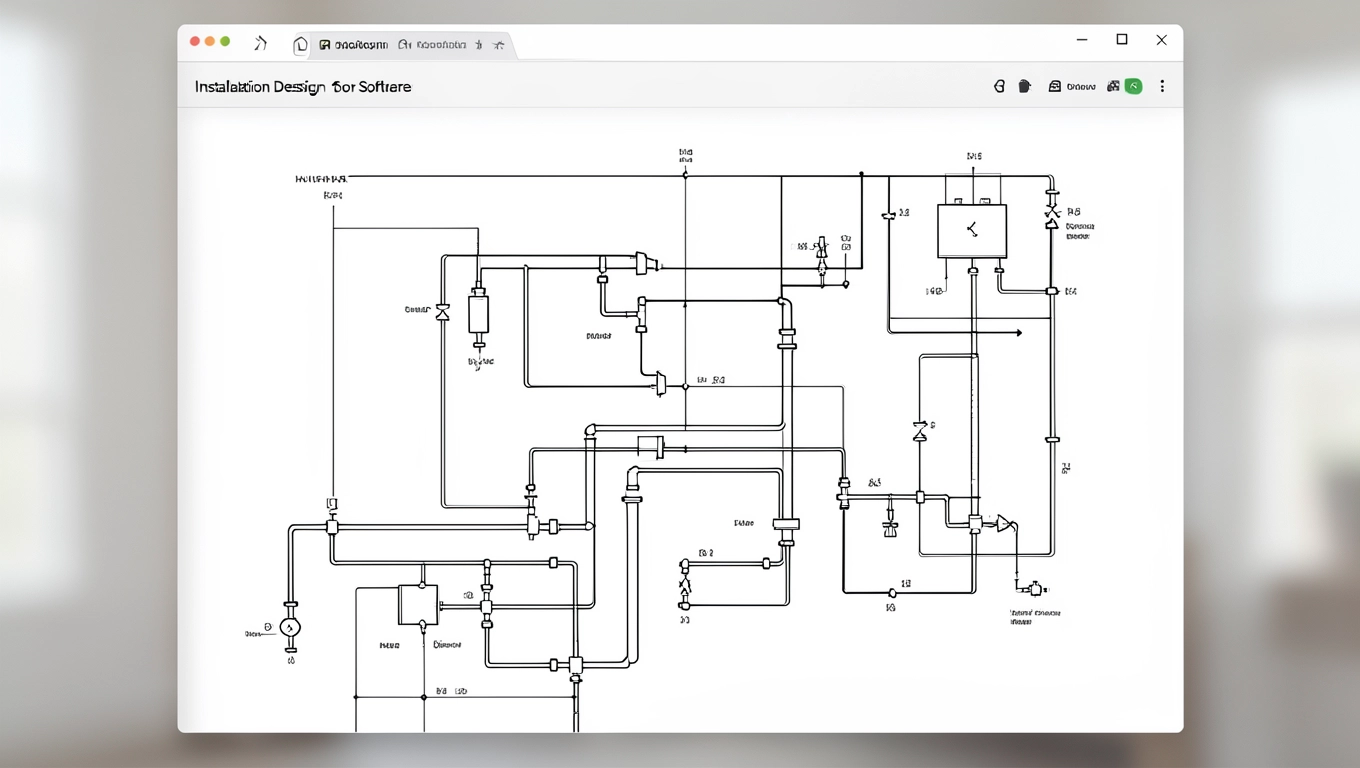
Task: Click the pin icon on the active tab
Action: pos(479,45)
